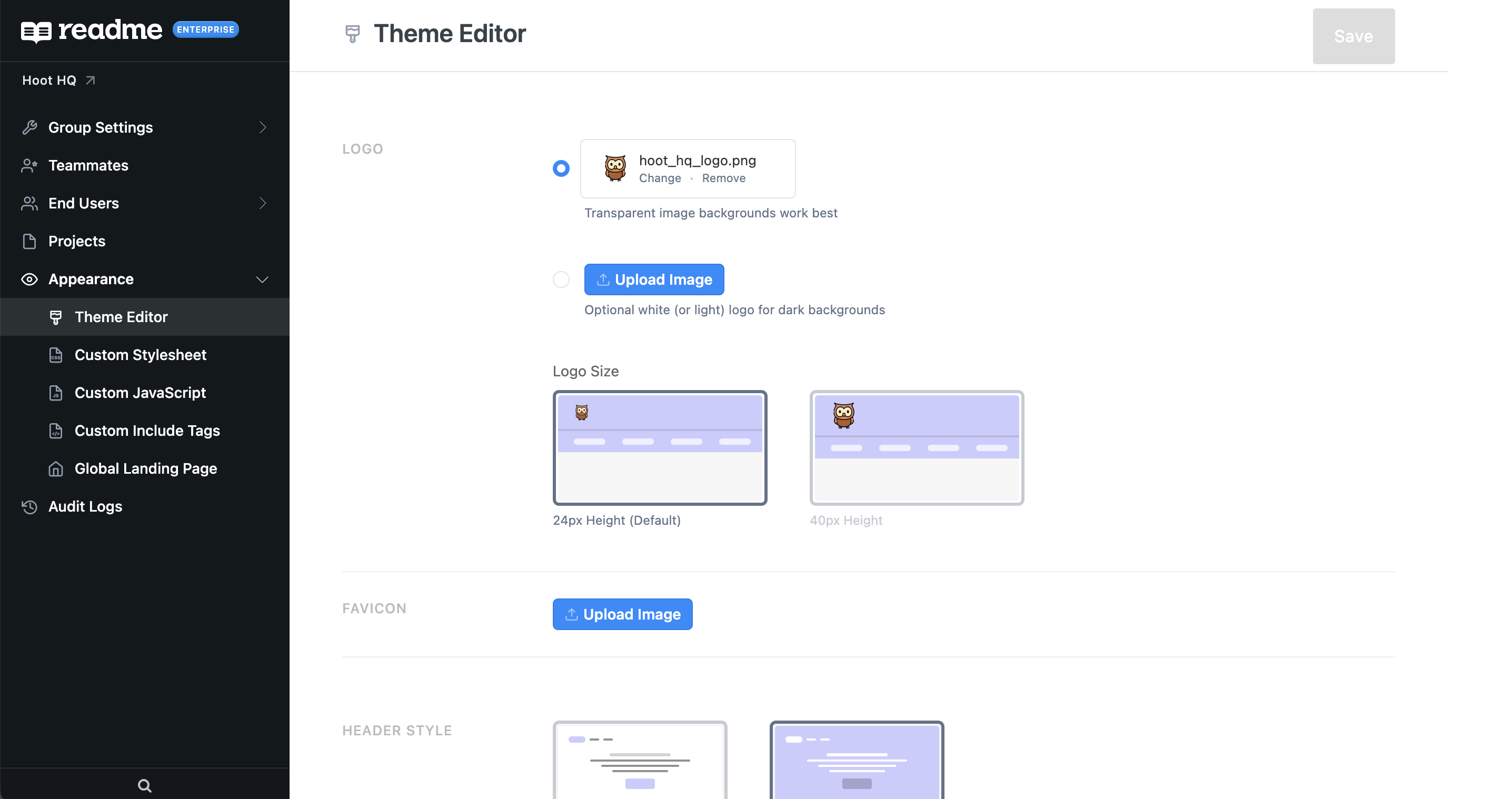Viewport: 1512px width, 799px height.
Task: Click the readme logo icon
Action: 36,31
